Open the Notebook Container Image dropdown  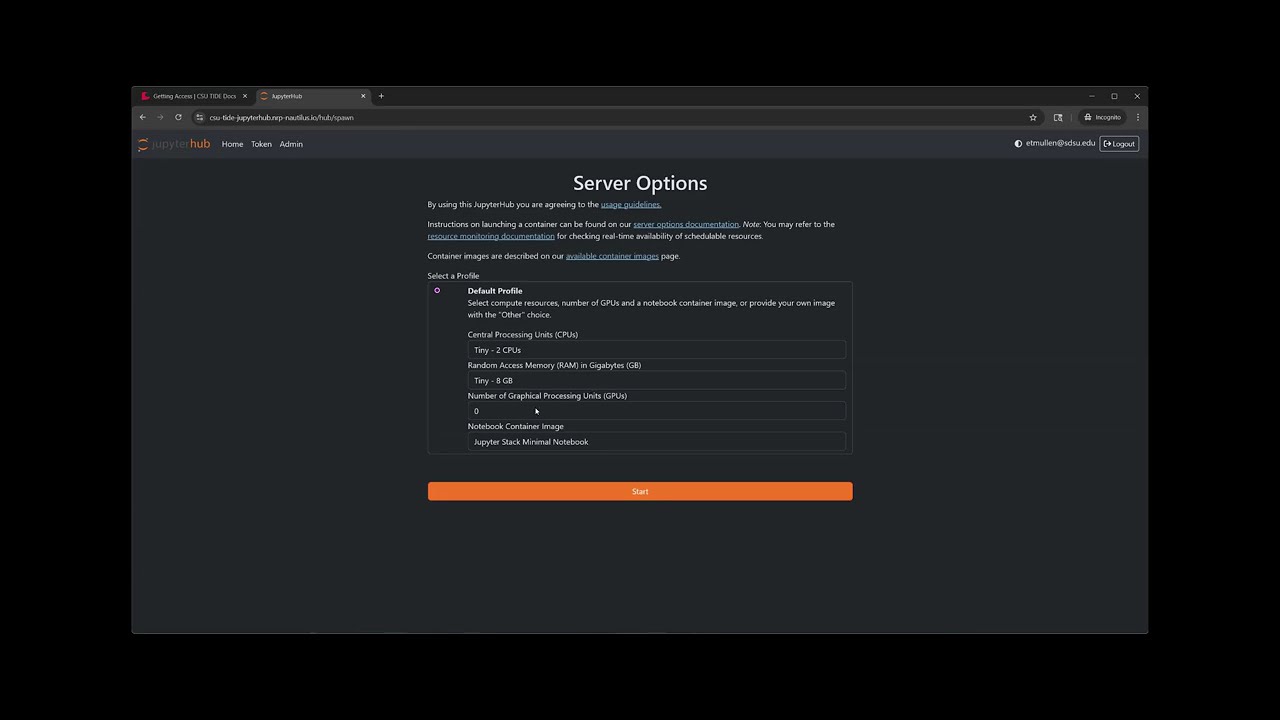point(656,442)
